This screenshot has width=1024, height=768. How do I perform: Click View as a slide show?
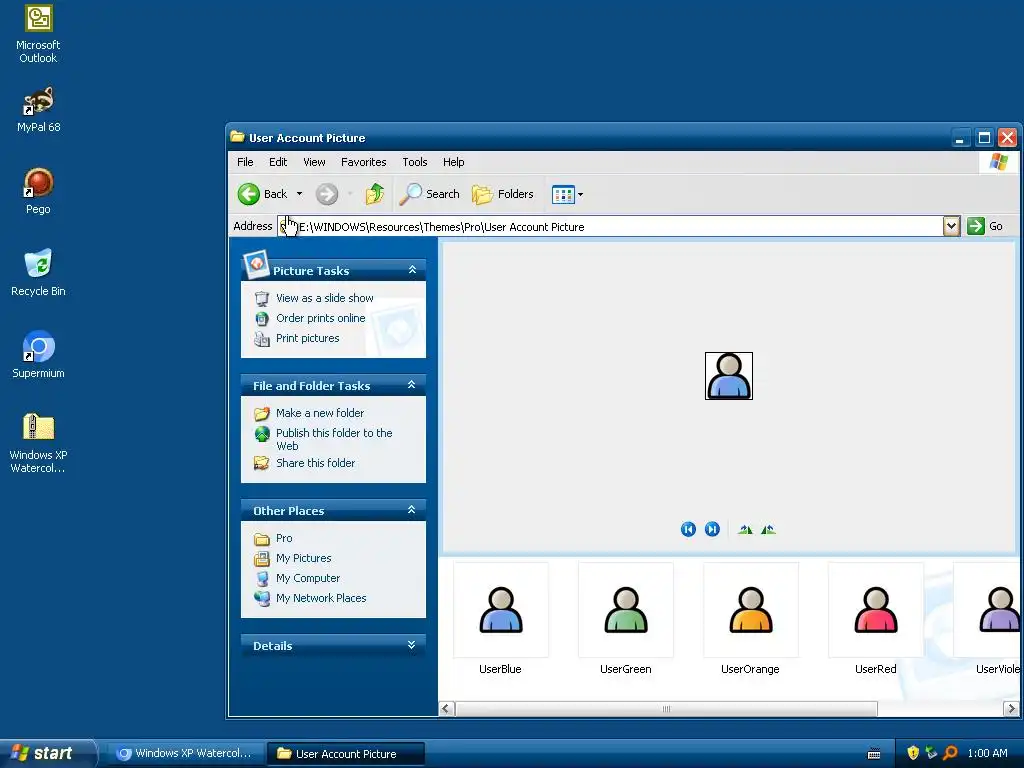pos(325,298)
